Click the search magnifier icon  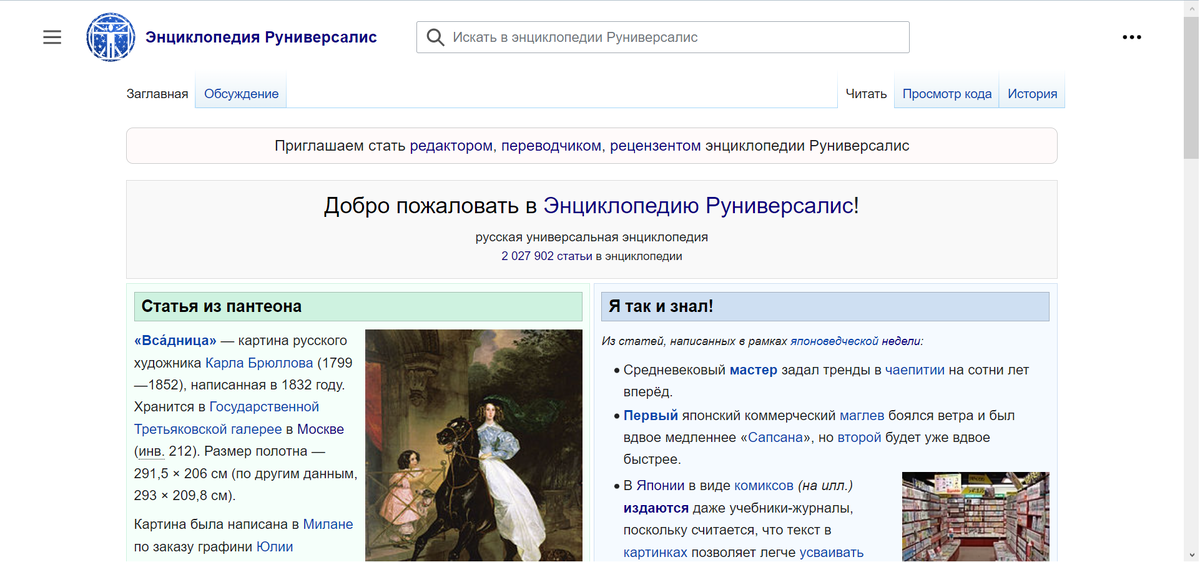click(435, 37)
